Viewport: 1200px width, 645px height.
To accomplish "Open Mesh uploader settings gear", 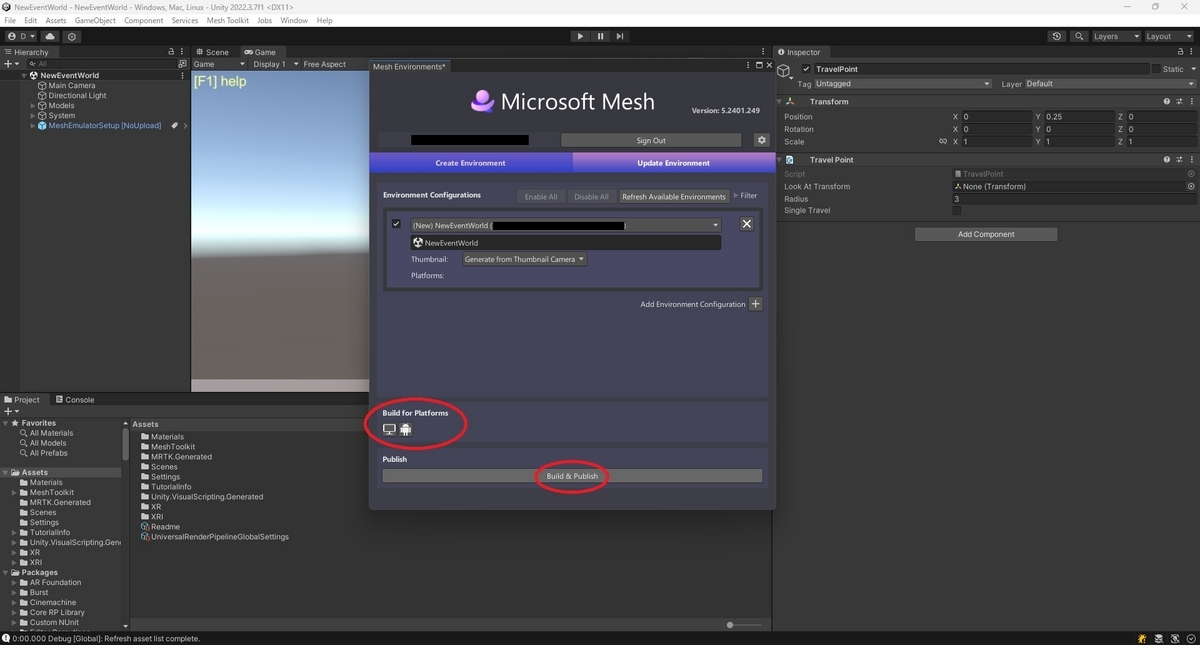I will point(761,140).
